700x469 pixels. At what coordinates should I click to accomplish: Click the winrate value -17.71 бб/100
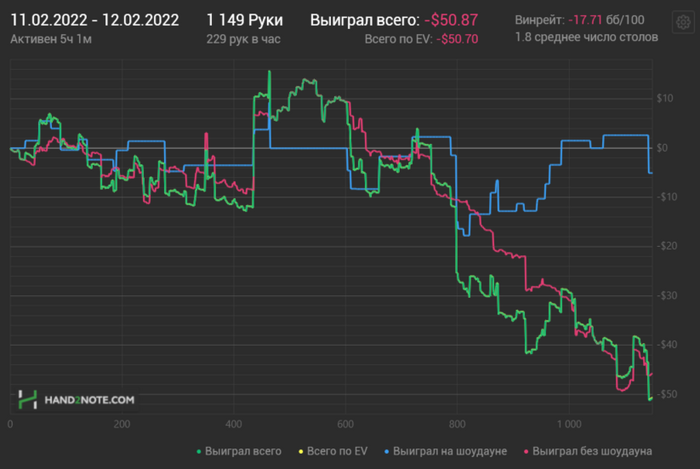(606, 20)
